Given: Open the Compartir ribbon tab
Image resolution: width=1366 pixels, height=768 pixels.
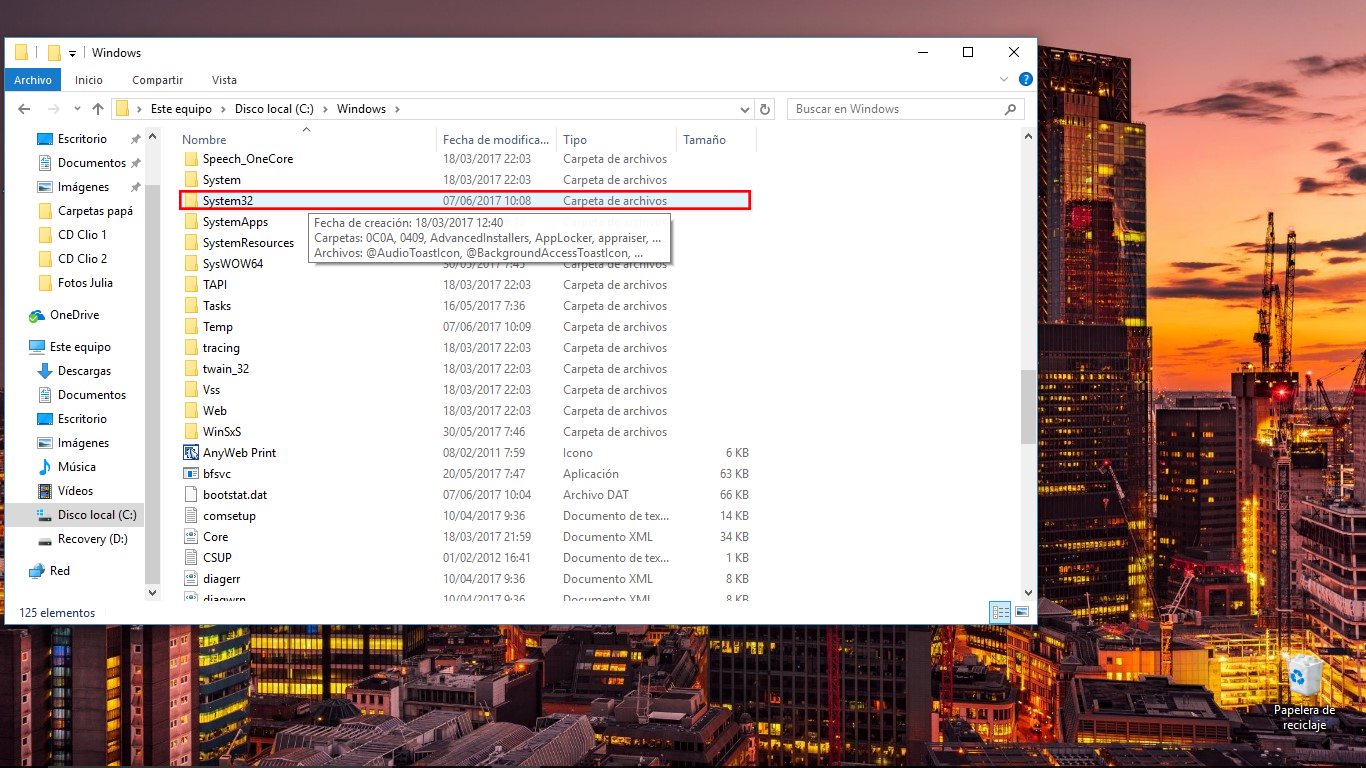Looking at the screenshot, I should (157, 80).
